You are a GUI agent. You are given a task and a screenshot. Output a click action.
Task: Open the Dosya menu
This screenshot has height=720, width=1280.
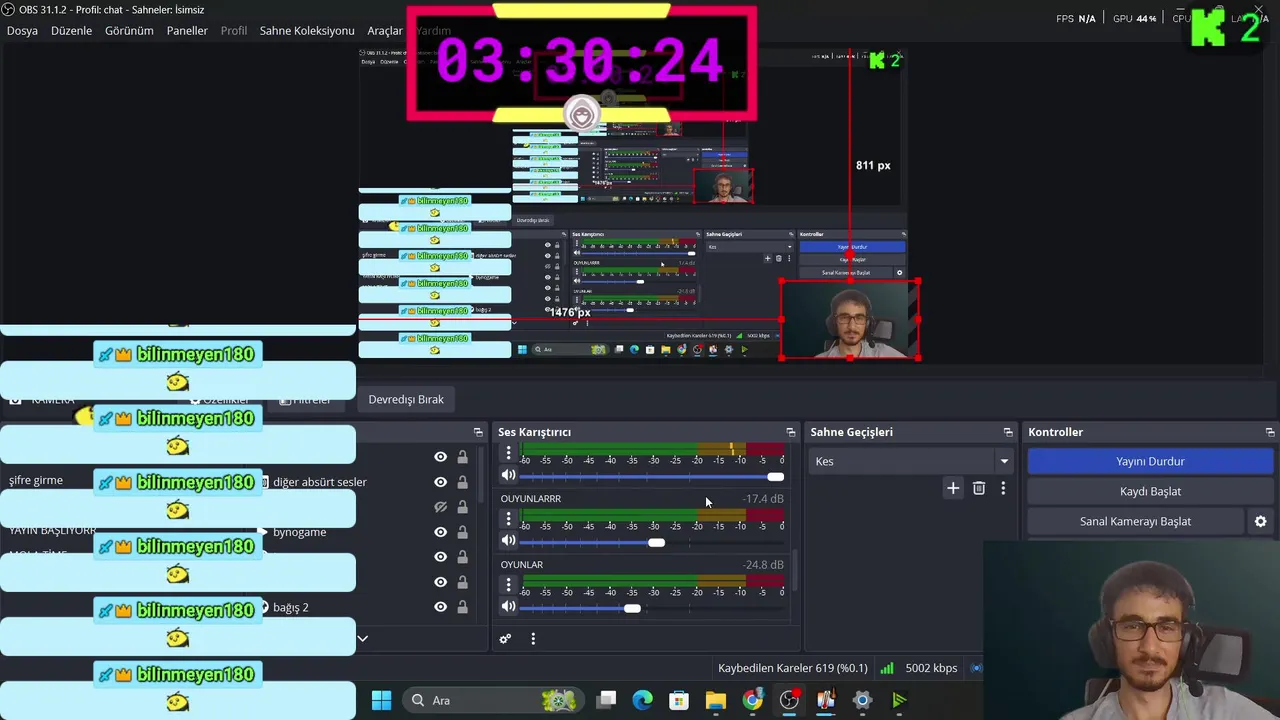(22, 31)
